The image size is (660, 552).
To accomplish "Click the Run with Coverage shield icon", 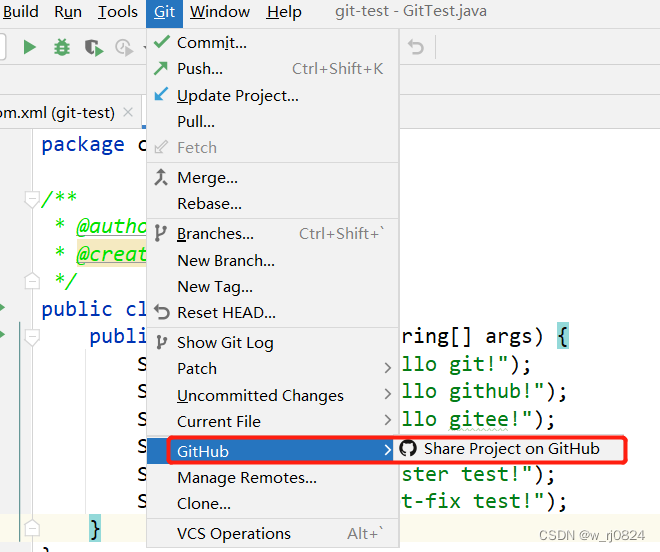I will pos(94,48).
